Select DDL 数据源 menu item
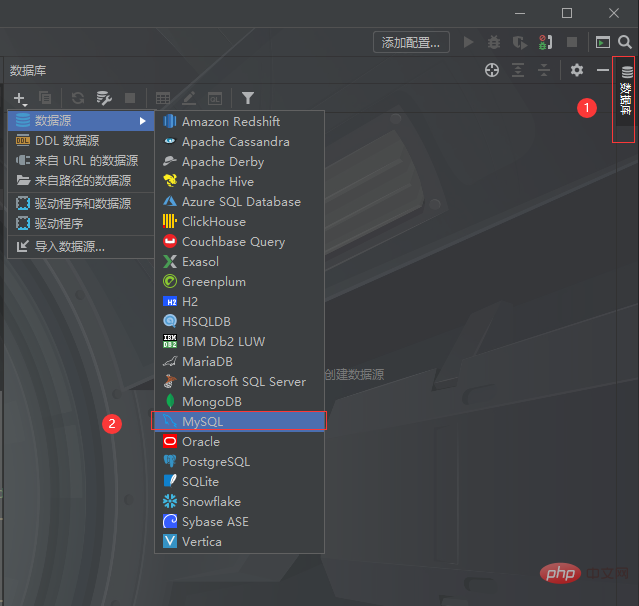The image size is (639, 606). (x=66, y=141)
